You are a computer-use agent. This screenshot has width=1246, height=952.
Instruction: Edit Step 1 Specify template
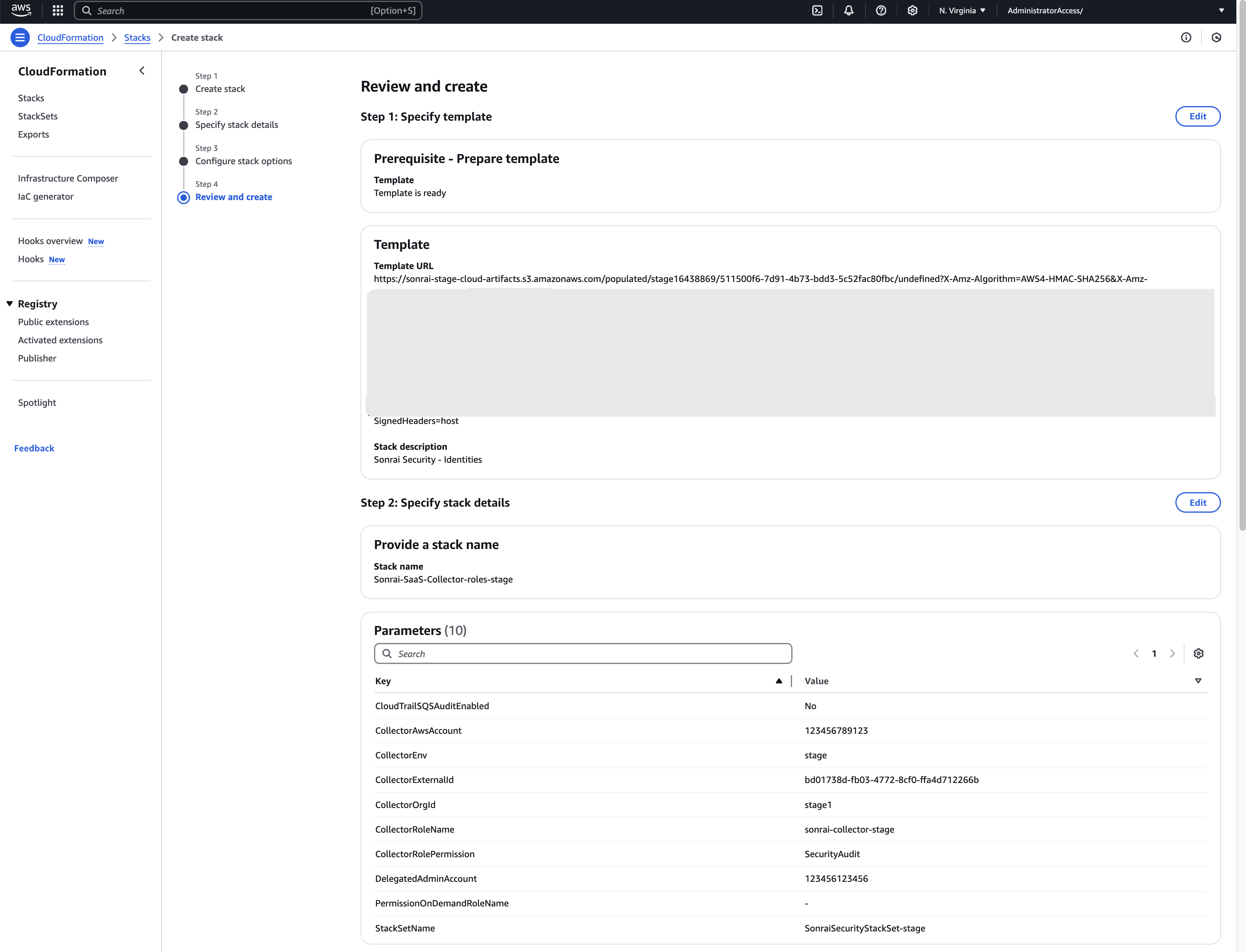click(1198, 116)
